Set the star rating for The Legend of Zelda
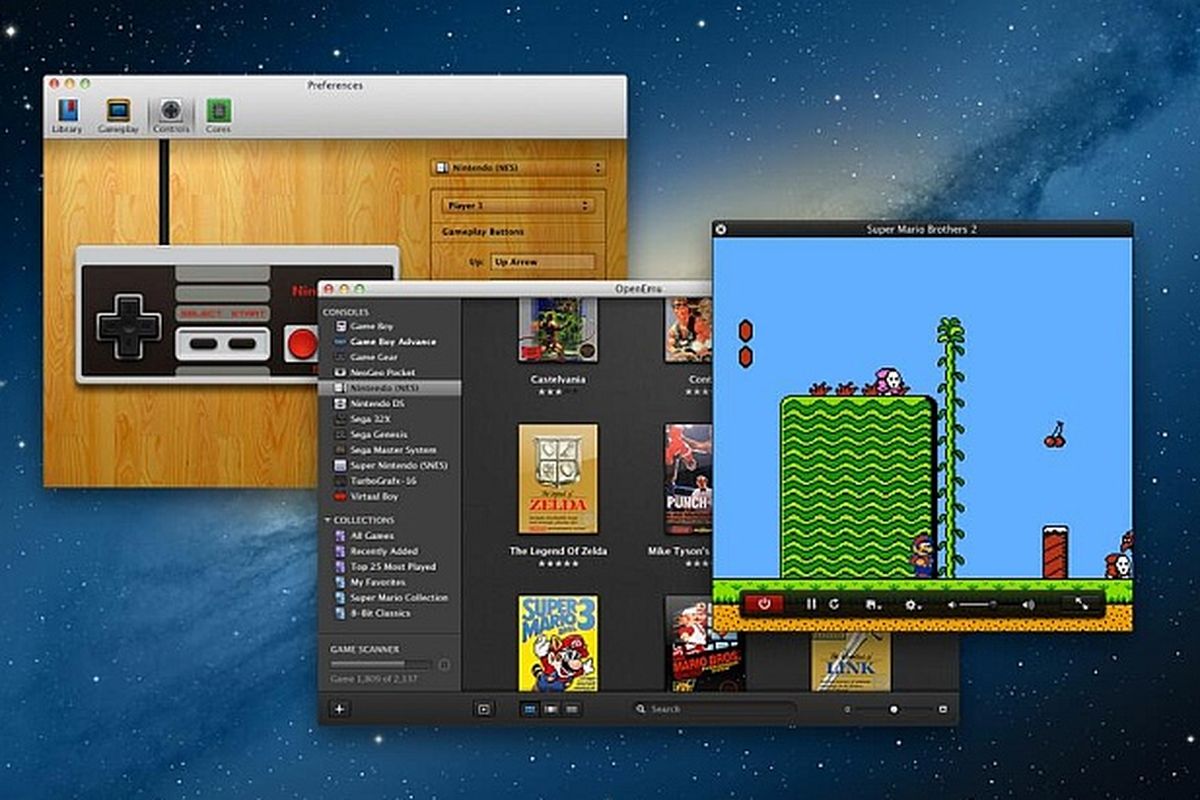Viewport: 1200px width, 800px height. (558, 564)
